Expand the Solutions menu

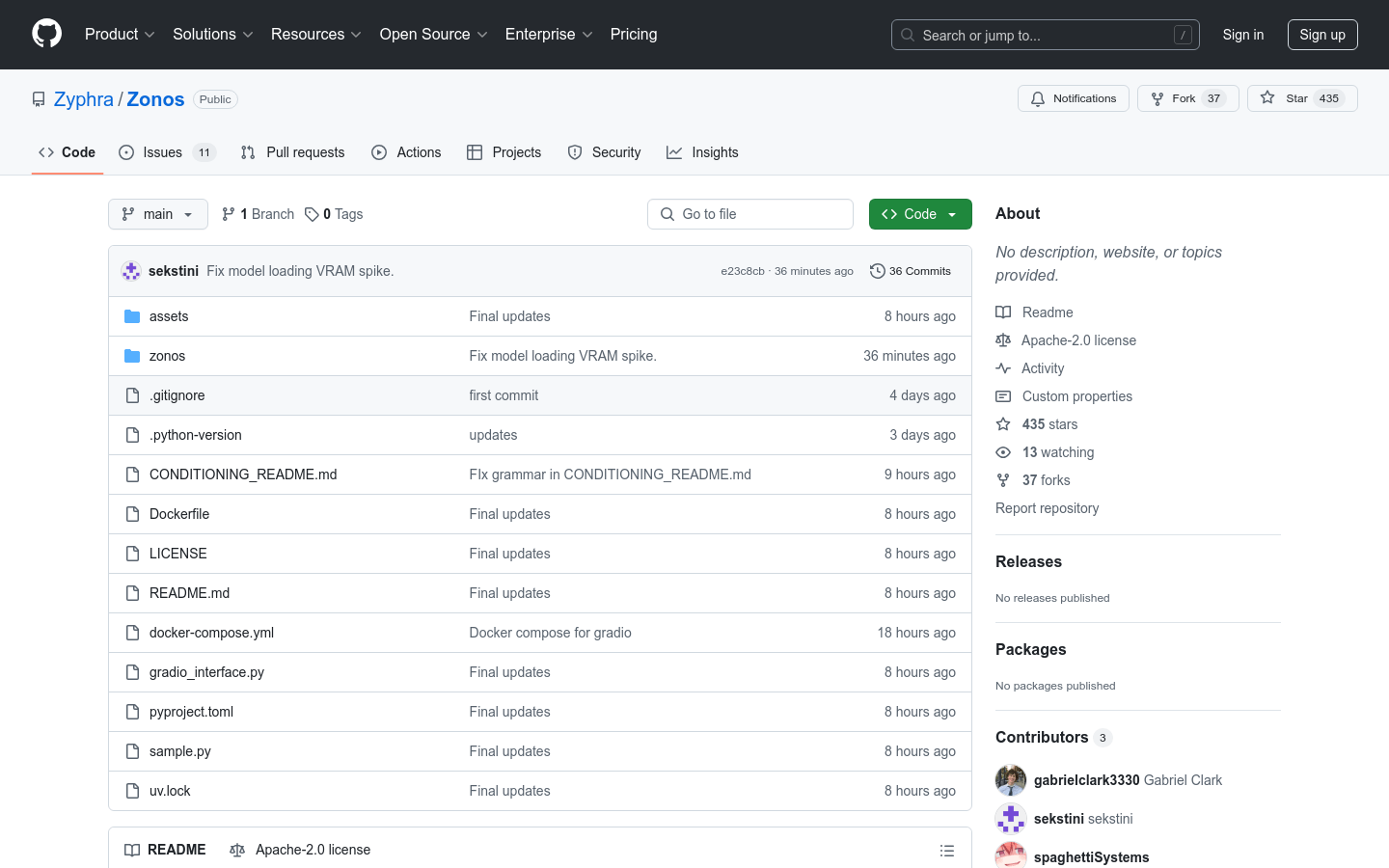coord(213,34)
